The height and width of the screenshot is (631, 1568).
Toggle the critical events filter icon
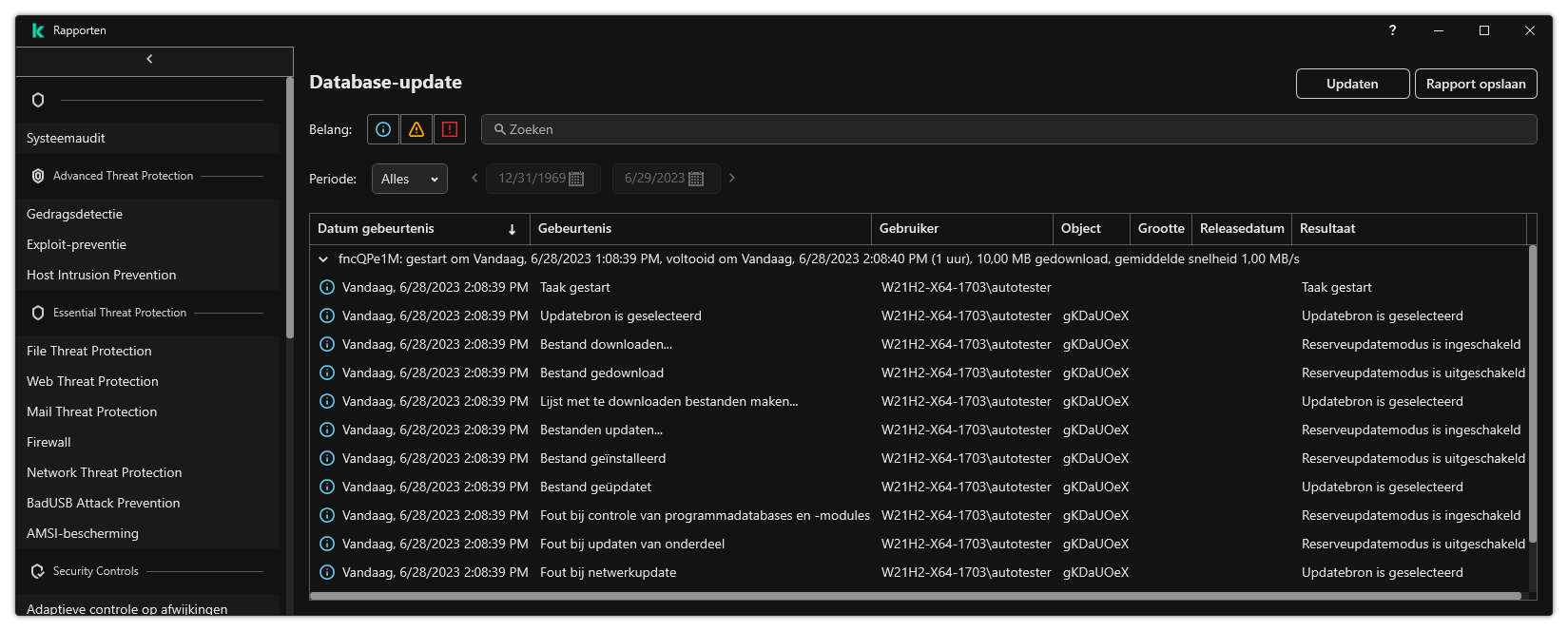pyautogui.click(x=450, y=129)
